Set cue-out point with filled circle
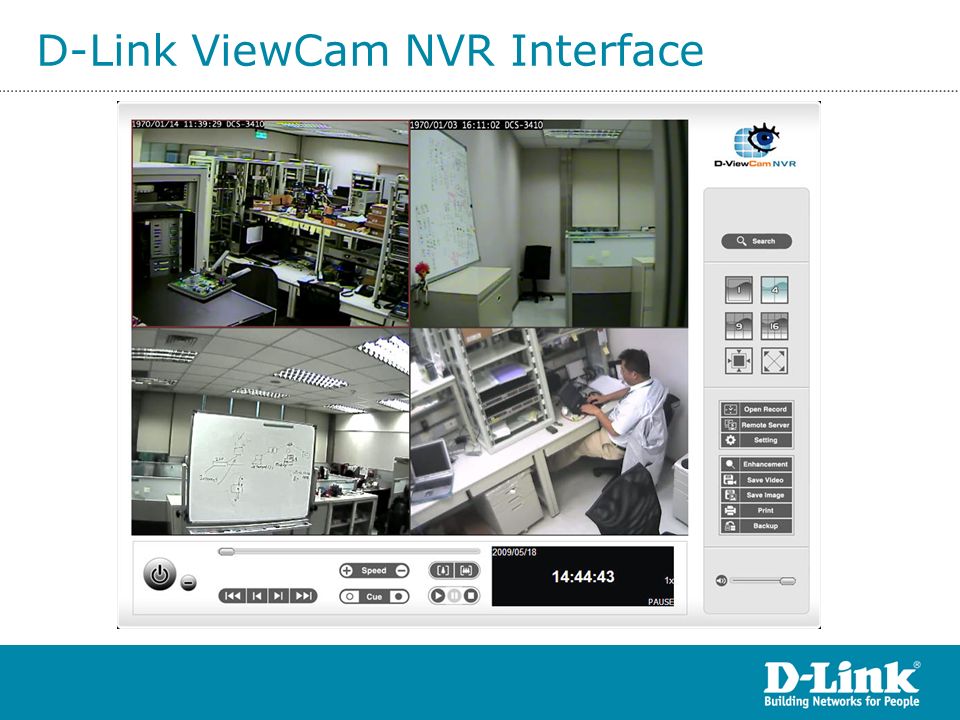The image size is (960, 720). tap(399, 596)
